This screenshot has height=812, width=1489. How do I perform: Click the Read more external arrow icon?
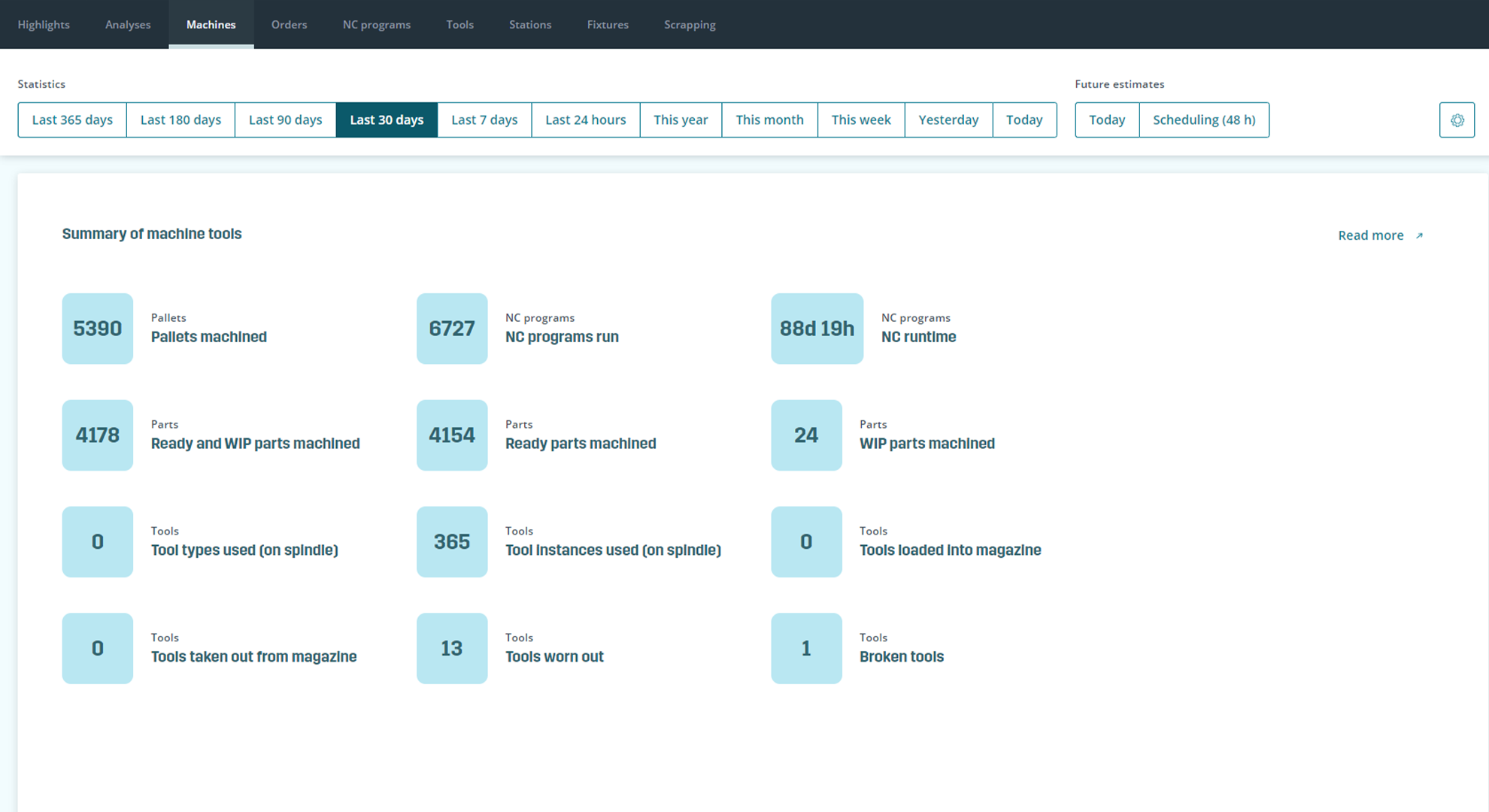click(x=1419, y=236)
